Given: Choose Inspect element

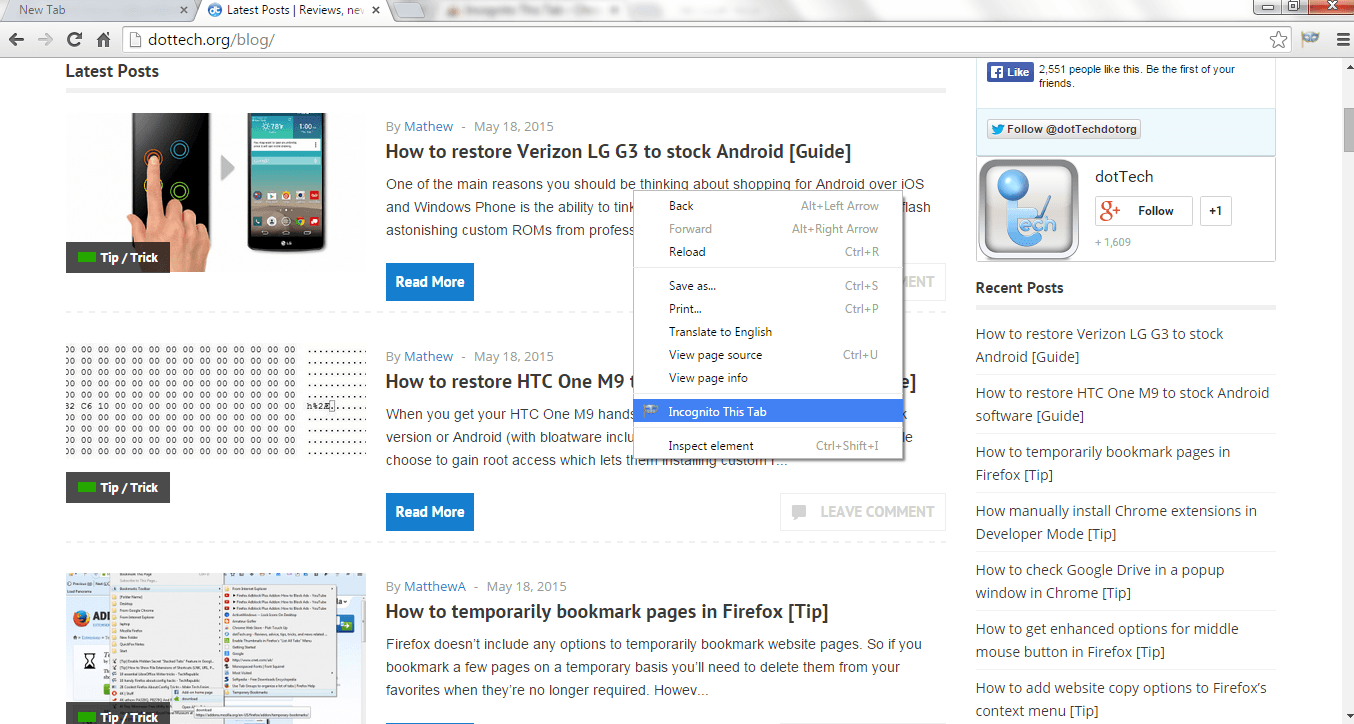Looking at the screenshot, I should 768,446.
